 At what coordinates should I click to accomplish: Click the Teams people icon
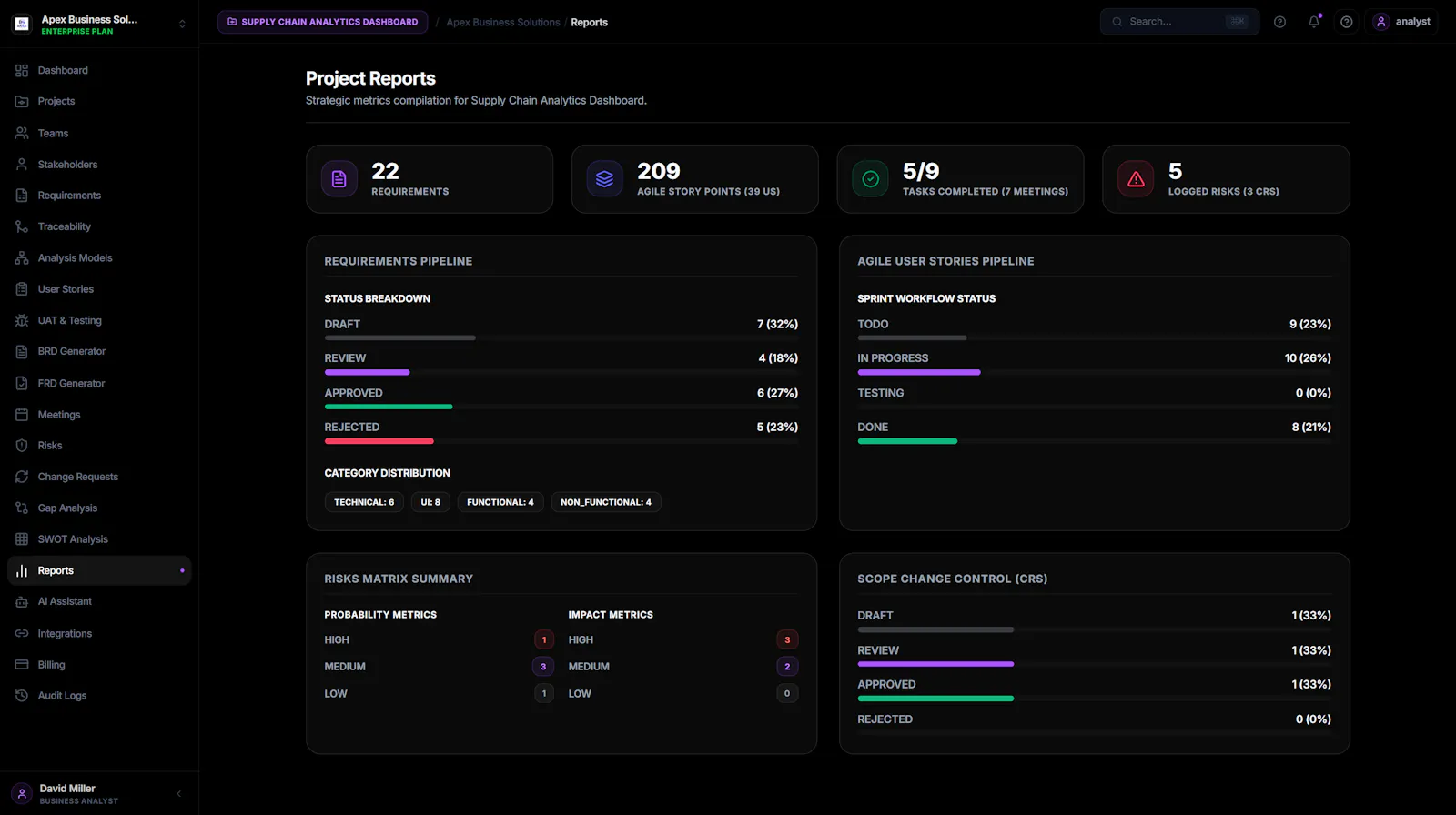tap(22, 133)
